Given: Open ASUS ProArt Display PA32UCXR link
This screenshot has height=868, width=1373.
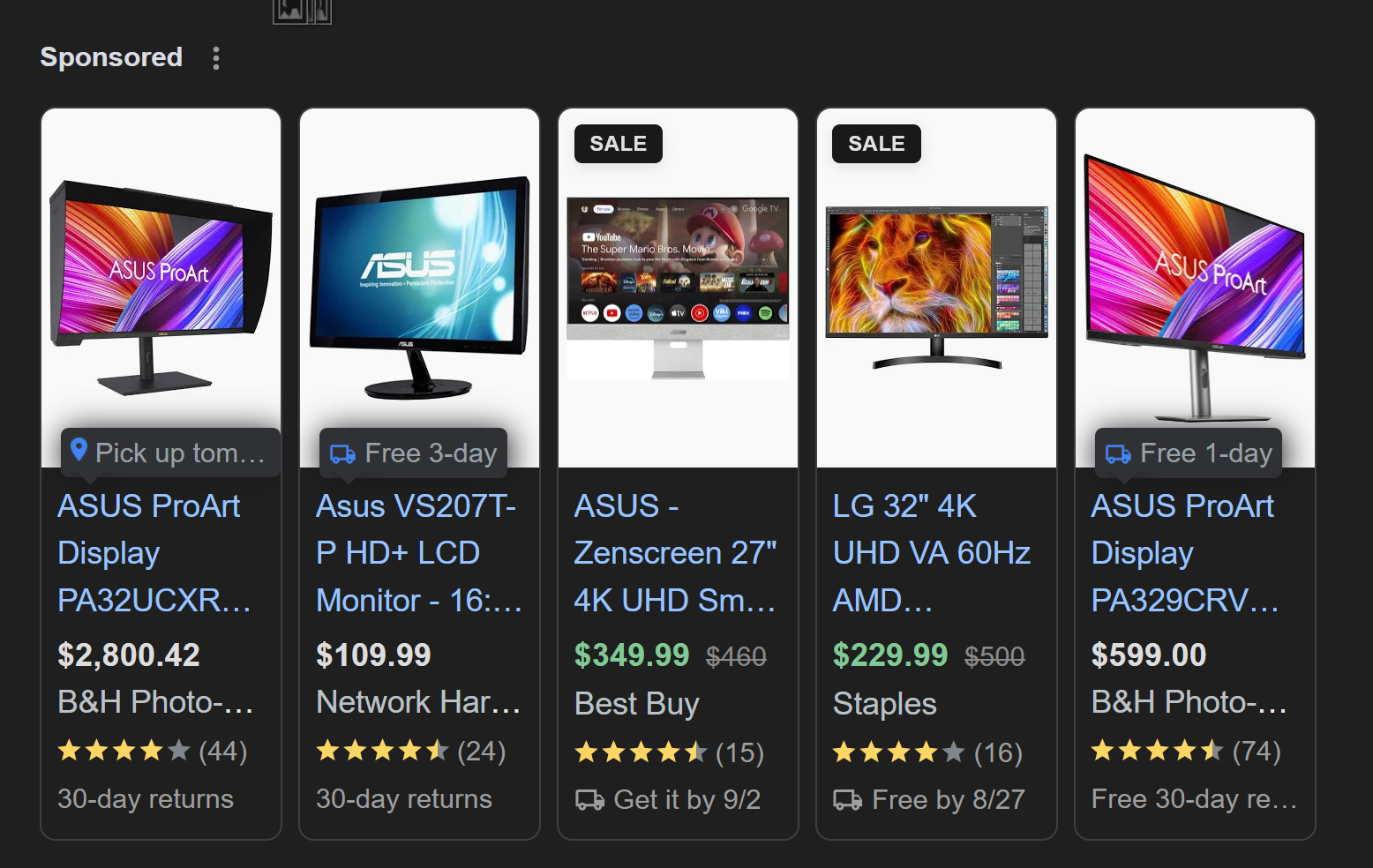Looking at the screenshot, I should [154, 553].
